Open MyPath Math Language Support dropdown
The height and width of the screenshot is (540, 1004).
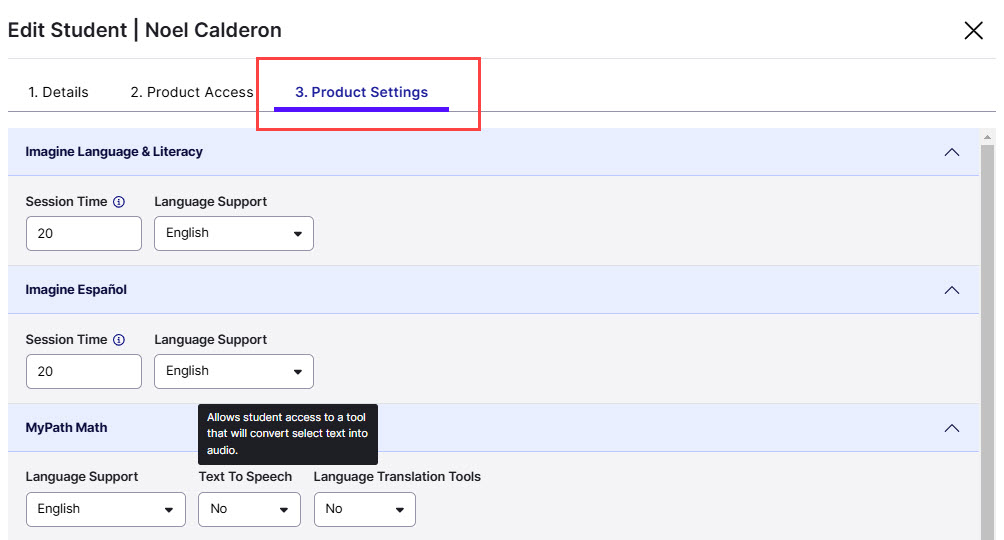click(106, 509)
